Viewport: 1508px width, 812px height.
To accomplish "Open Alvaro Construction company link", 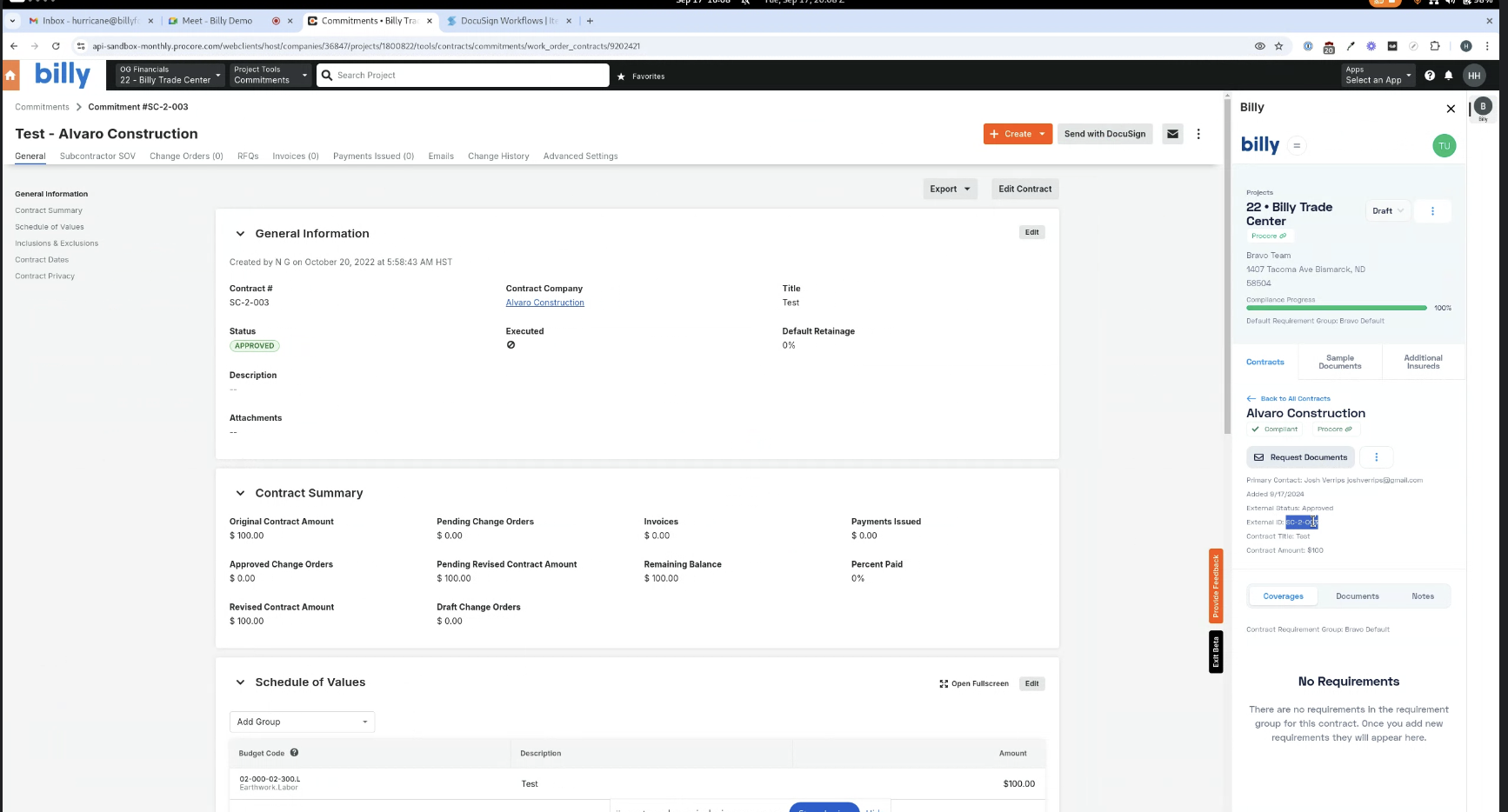I will [x=545, y=303].
